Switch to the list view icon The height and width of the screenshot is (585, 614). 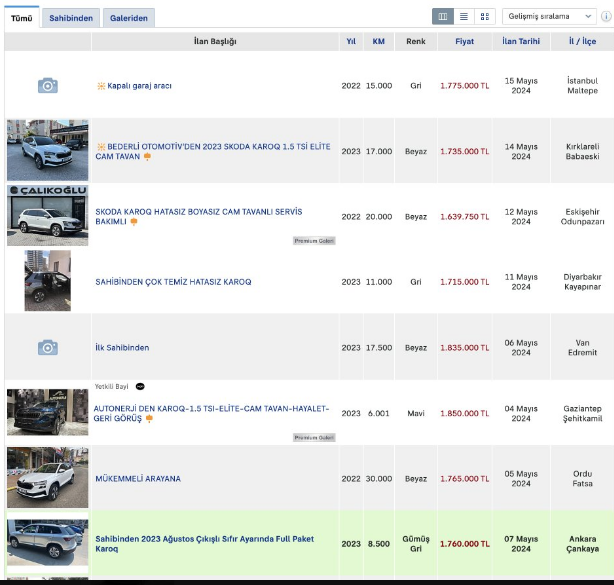click(464, 16)
